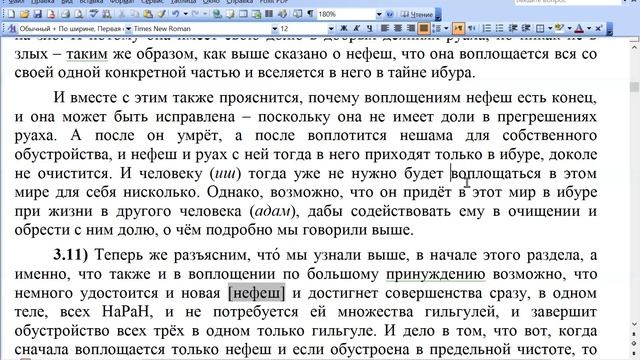Image resolution: width=640 pixels, height=360 pixels.
Task: Switch to Чтение reading layout
Action: coord(416,14)
